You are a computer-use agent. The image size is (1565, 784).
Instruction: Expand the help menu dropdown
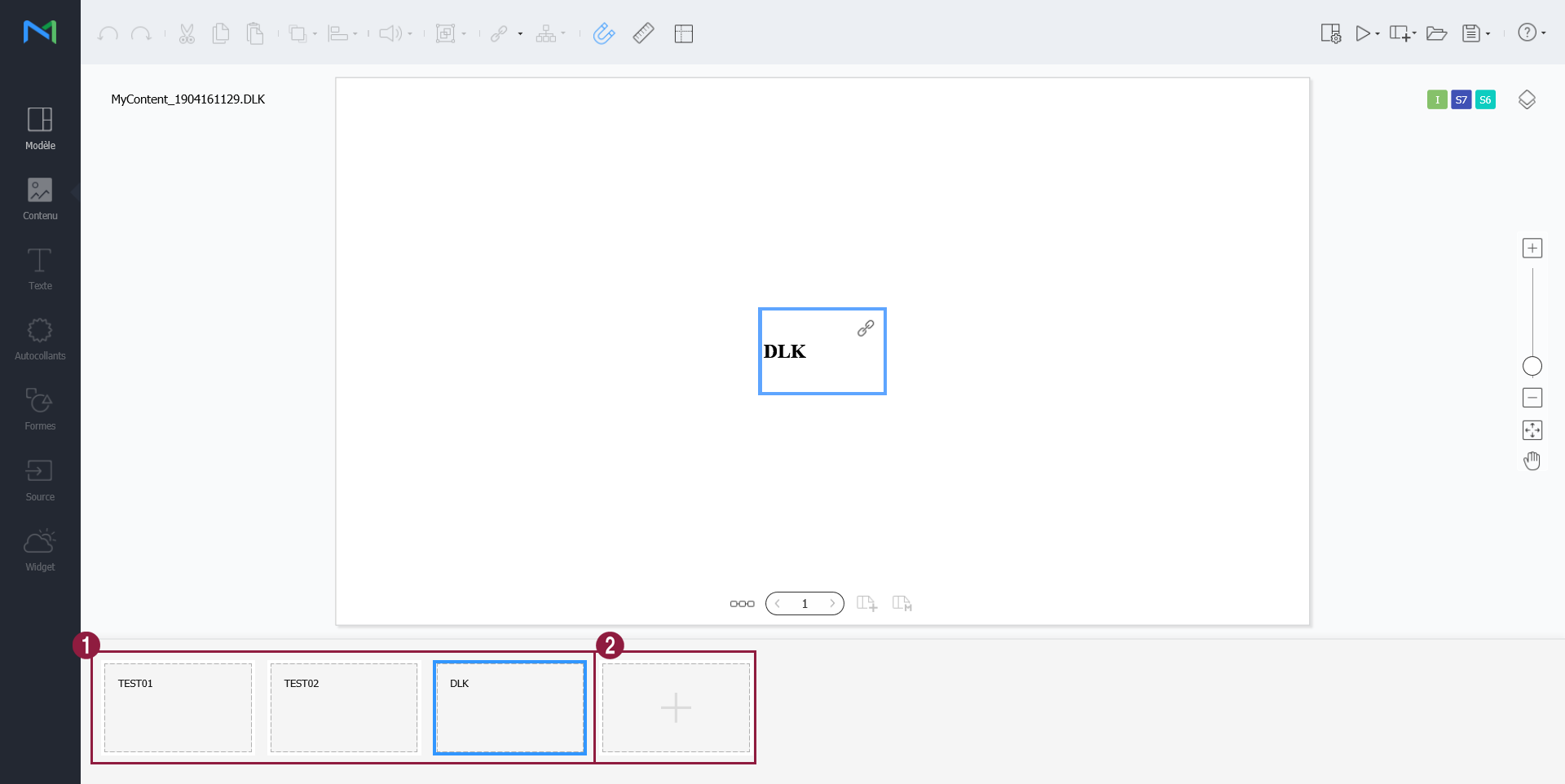[1544, 33]
